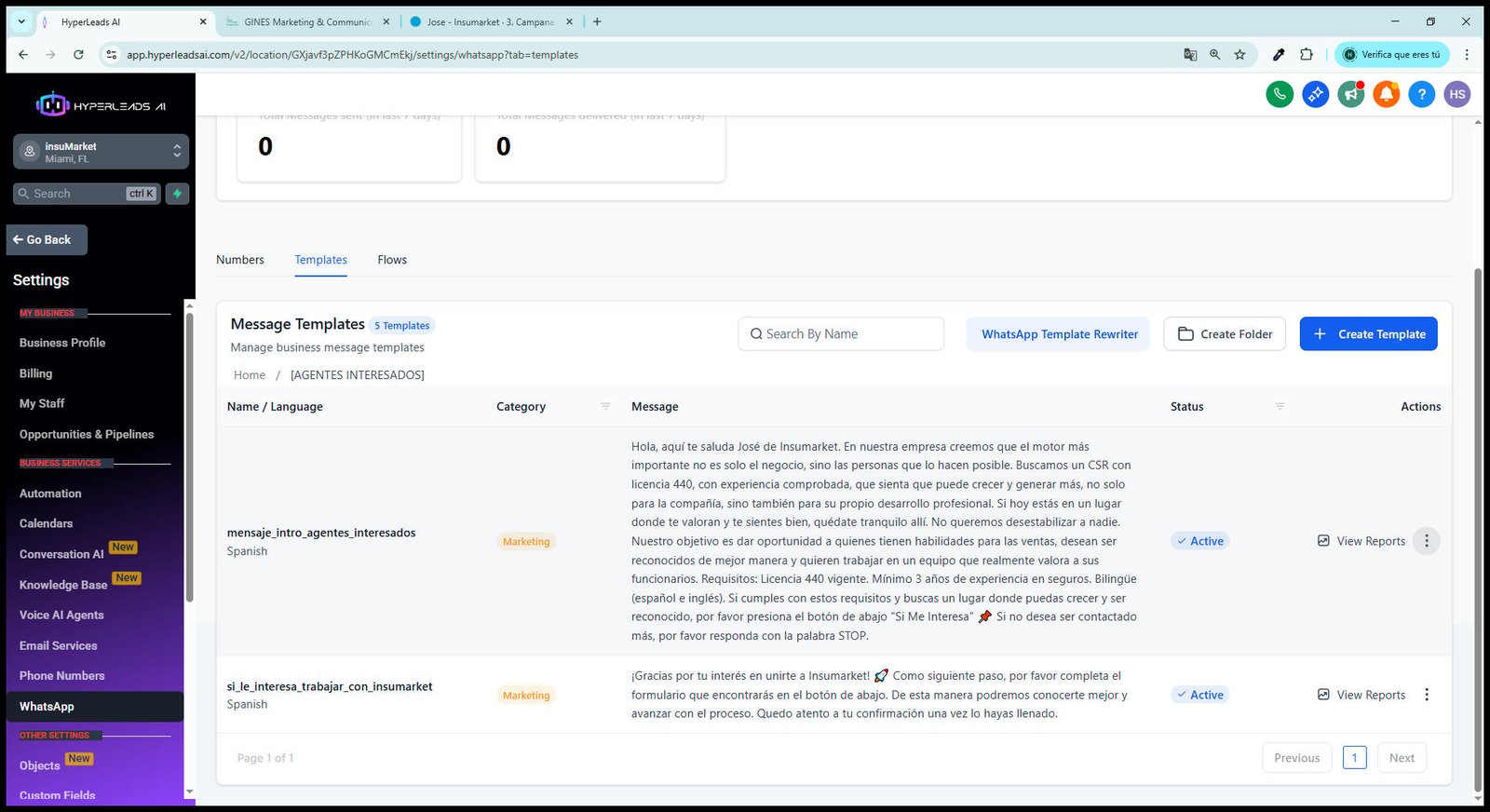Switch to the Flows tab
Screen dimensions: 1490x812
[392, 260]
